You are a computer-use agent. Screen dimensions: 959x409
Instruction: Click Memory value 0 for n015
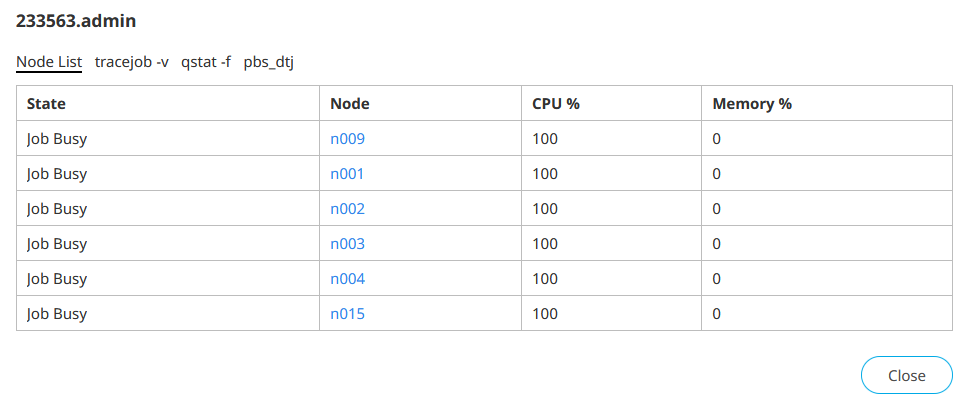(716, 314)
